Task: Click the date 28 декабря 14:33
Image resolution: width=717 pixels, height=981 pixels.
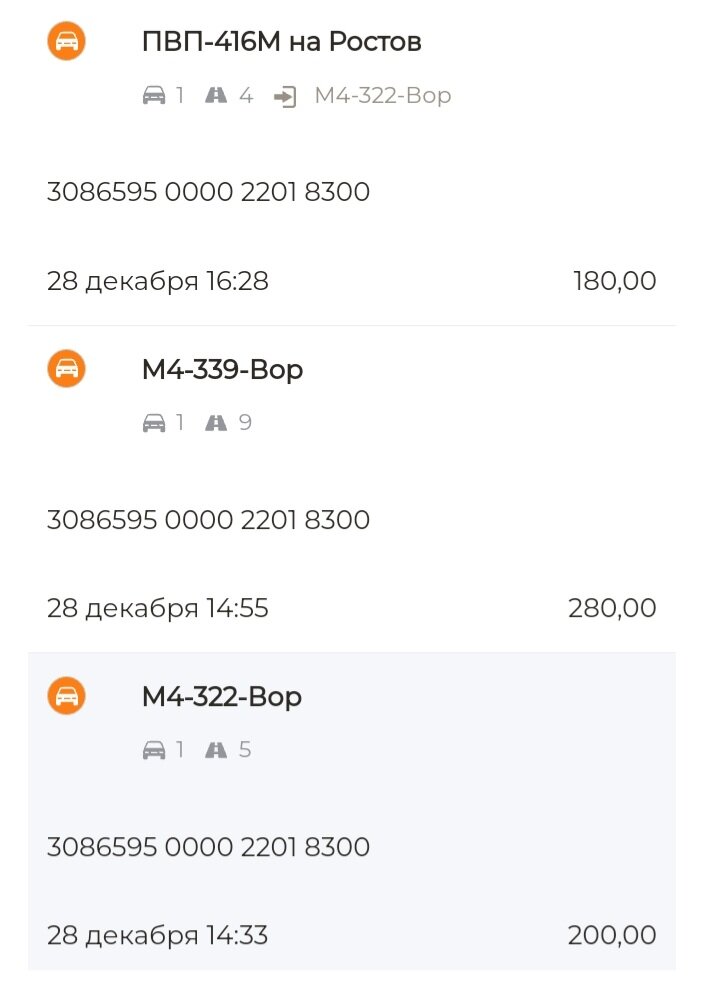Action: coord(158,935)
